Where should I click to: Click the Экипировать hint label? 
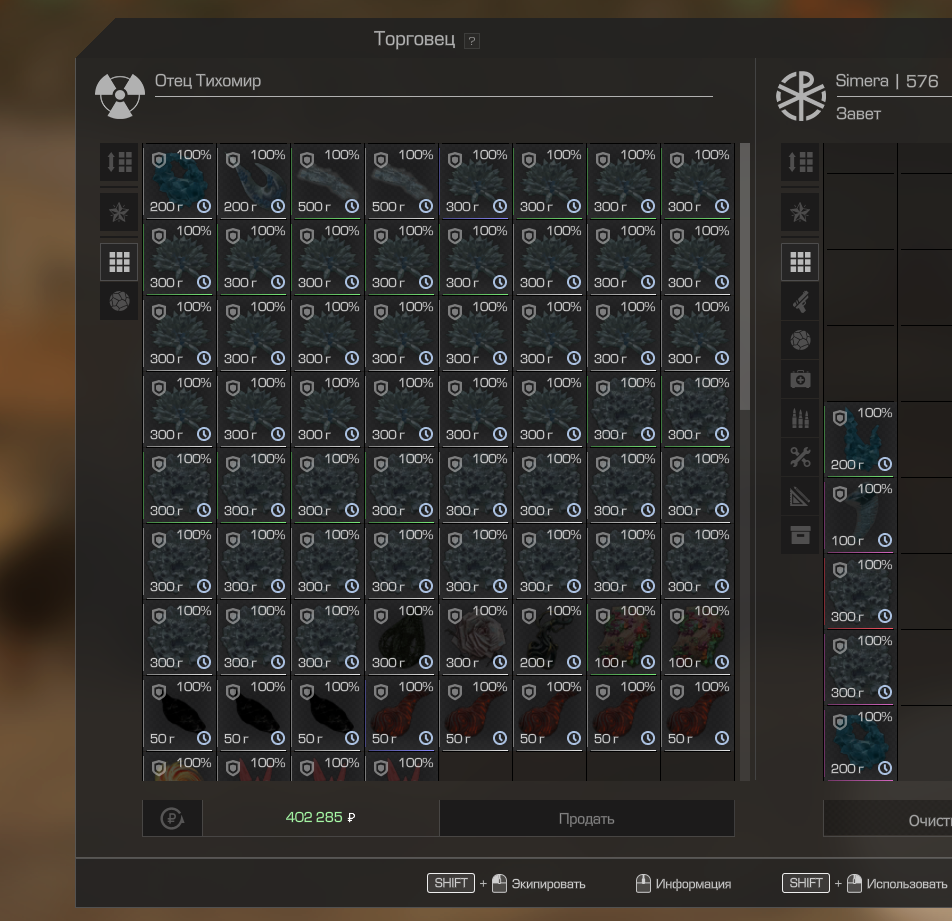pos(548,884)
